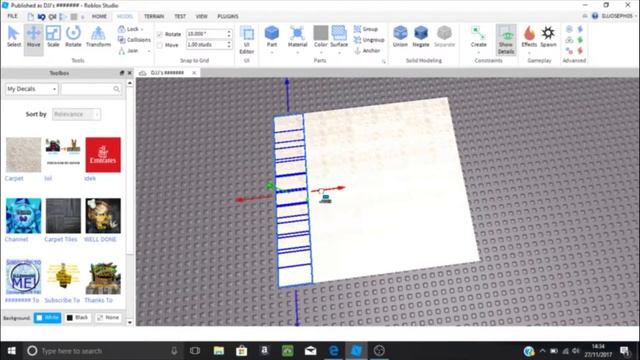Click the Collisions toggle in Tools
640x360 pixels.
(x=134, y=40)
